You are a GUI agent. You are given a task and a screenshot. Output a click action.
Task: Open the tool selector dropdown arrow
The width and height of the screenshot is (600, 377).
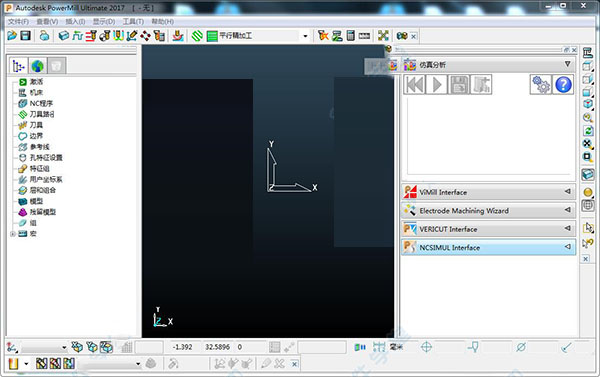tap(26, 364)
